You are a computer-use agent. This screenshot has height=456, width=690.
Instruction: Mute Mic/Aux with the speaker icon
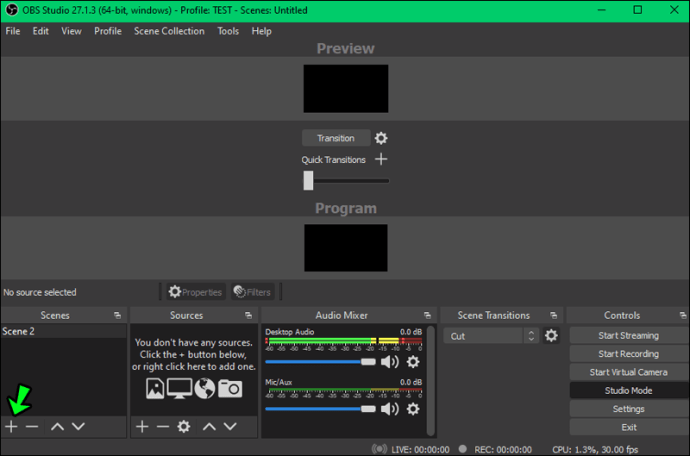pos(389,409)
